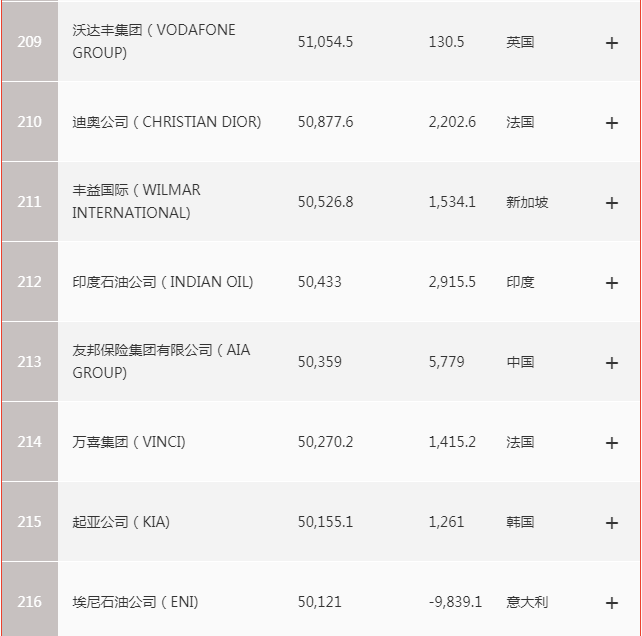Image resolution: width=642 pixels, height=636 pixels.
Task: Expand the Vodafone Group row details
Action: [x=612, y=43]
